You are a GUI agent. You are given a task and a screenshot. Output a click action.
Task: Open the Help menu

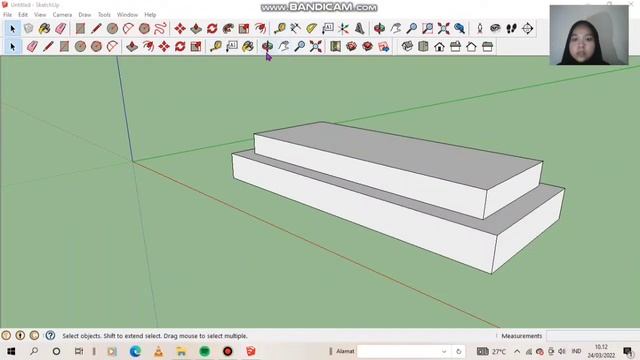tap(150, 15)
